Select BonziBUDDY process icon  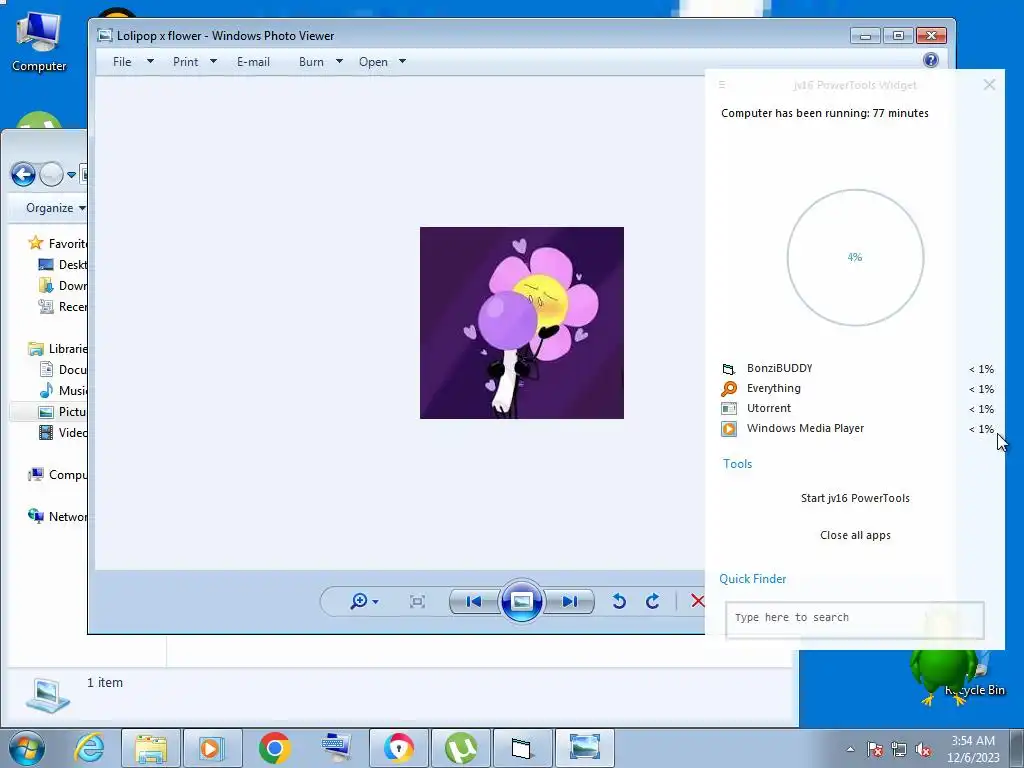729,369
